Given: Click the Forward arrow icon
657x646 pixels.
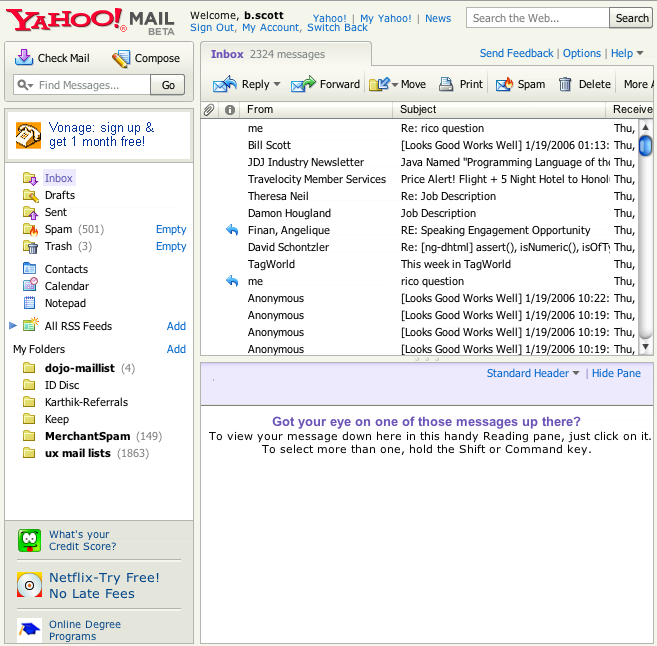Looking at the screenshot, I should (303, 85).
